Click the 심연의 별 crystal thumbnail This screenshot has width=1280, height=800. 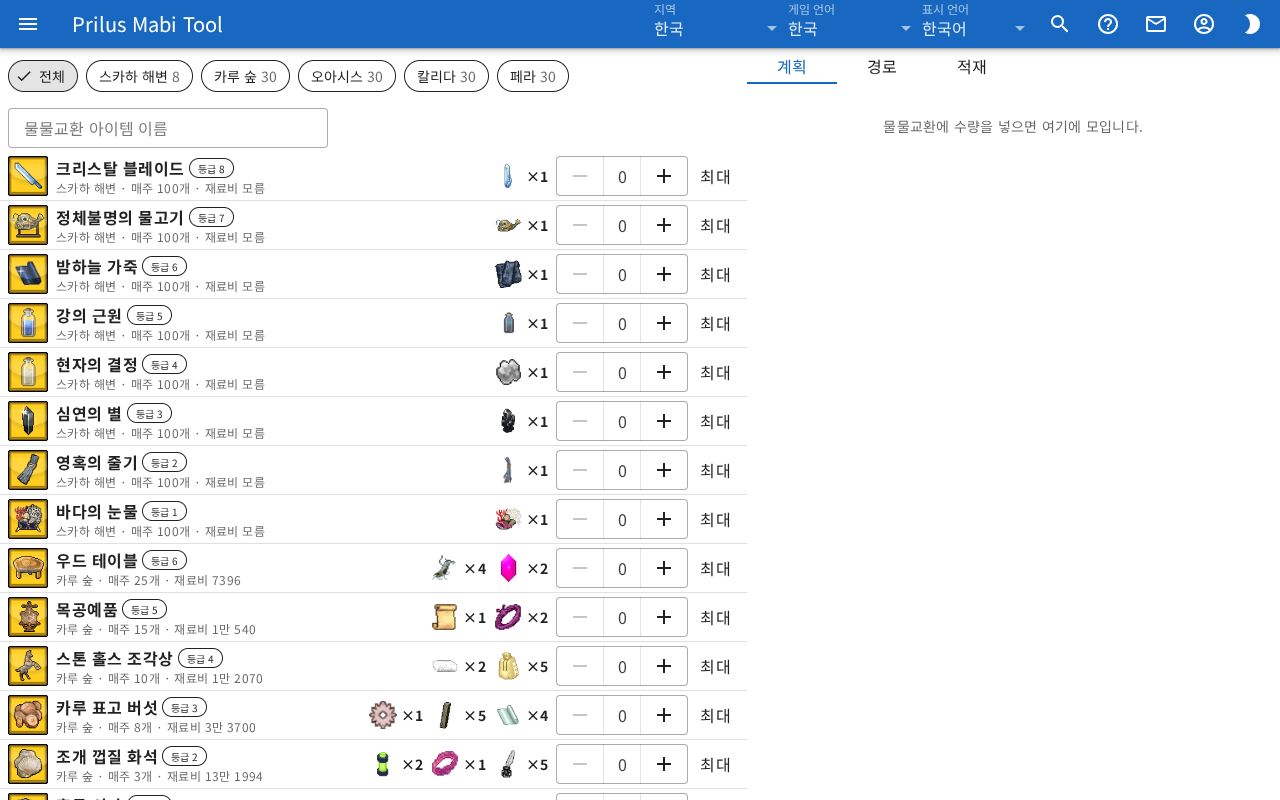(x=28, y=421)
